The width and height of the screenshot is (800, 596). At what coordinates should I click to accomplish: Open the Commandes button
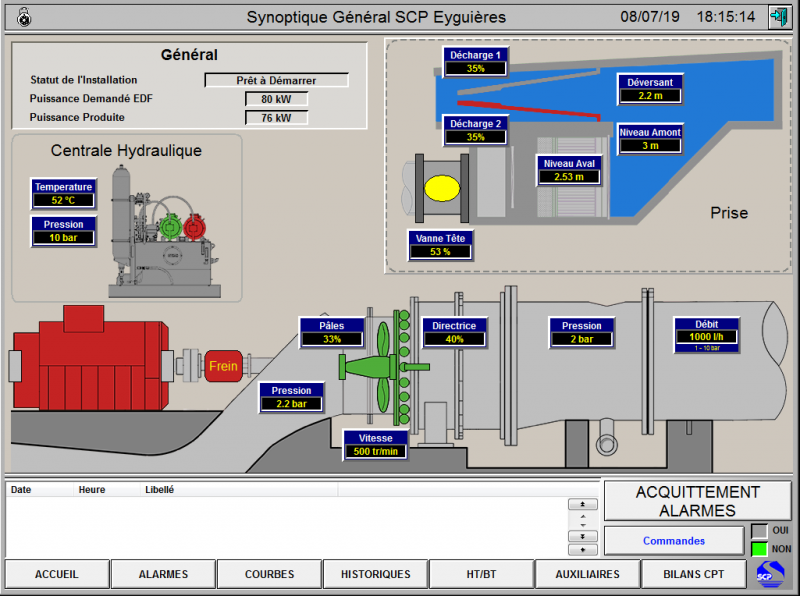[674, 541]
